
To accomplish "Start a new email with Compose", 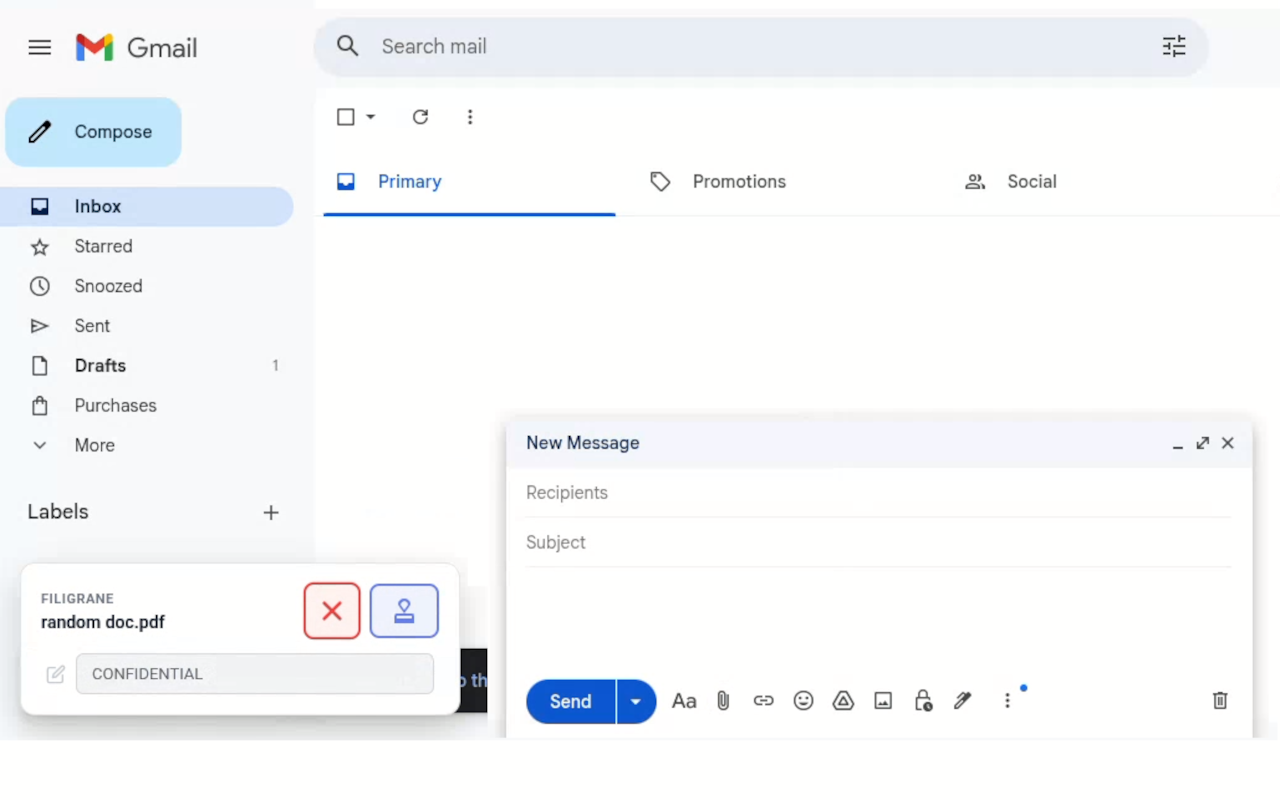I will point(93,131).
